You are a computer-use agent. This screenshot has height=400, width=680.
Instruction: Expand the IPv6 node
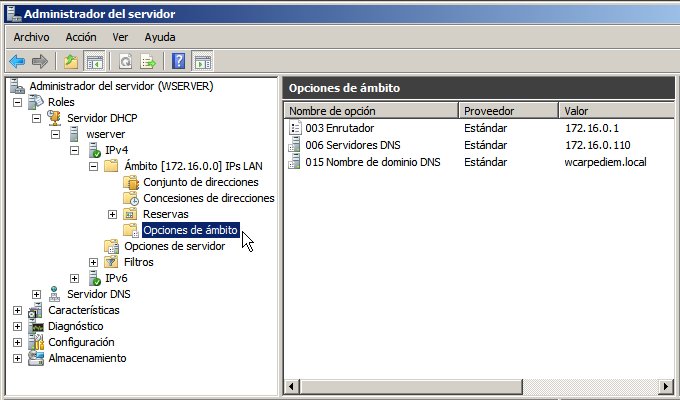pyautogui.click(x=75, y=279)
